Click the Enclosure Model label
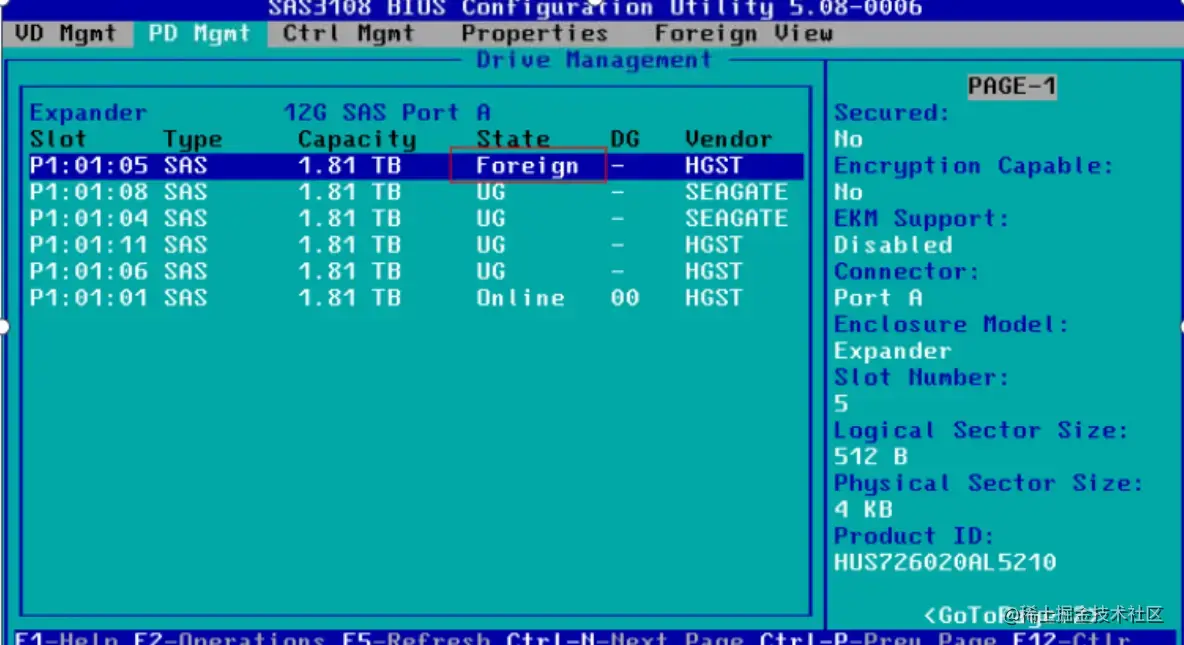 click(951, 325)
